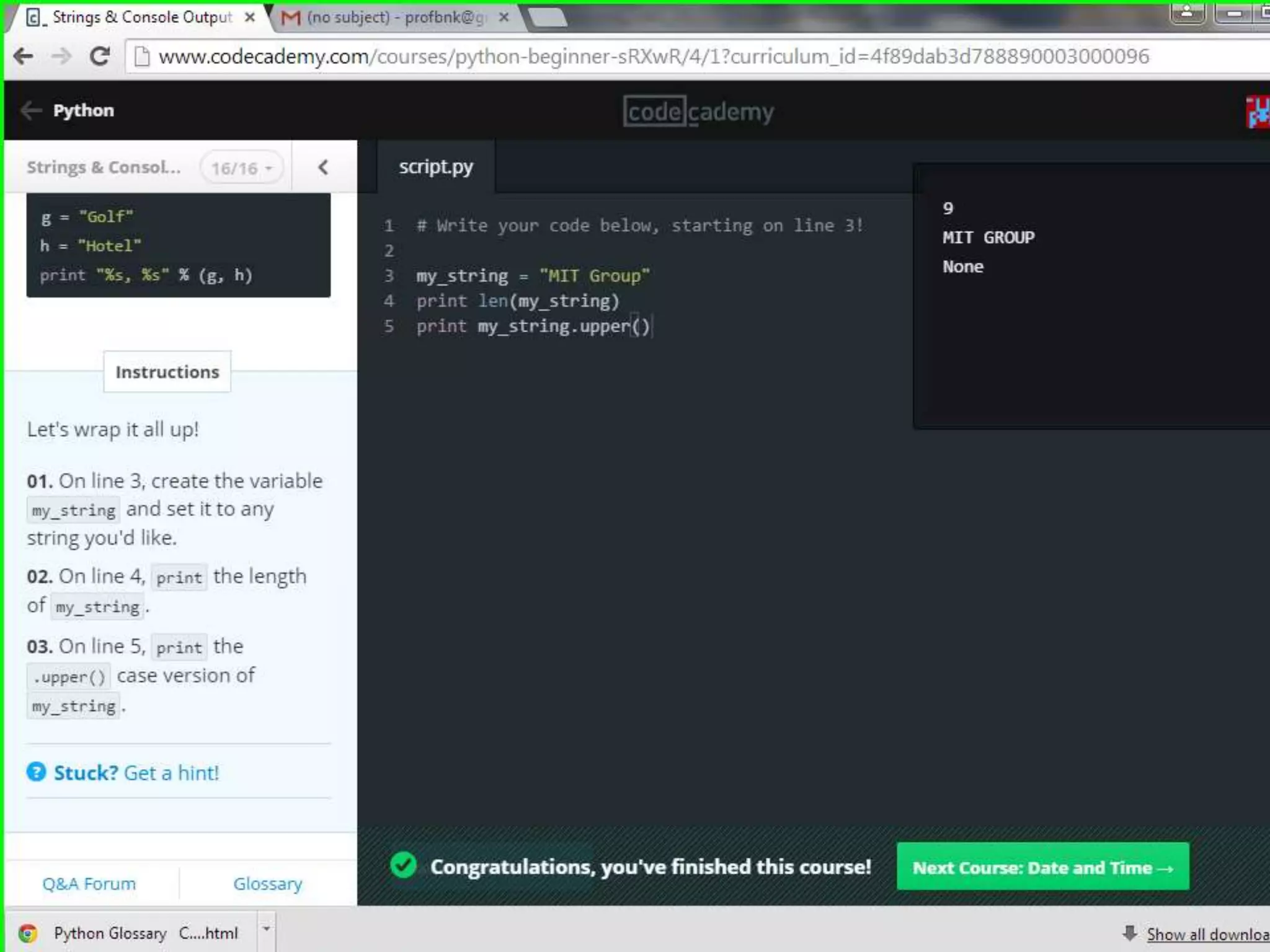Image resolution: width=1270 pixels, height=952 pixels.
Task: Click the user avatar icon
Action: (1258, 112)
